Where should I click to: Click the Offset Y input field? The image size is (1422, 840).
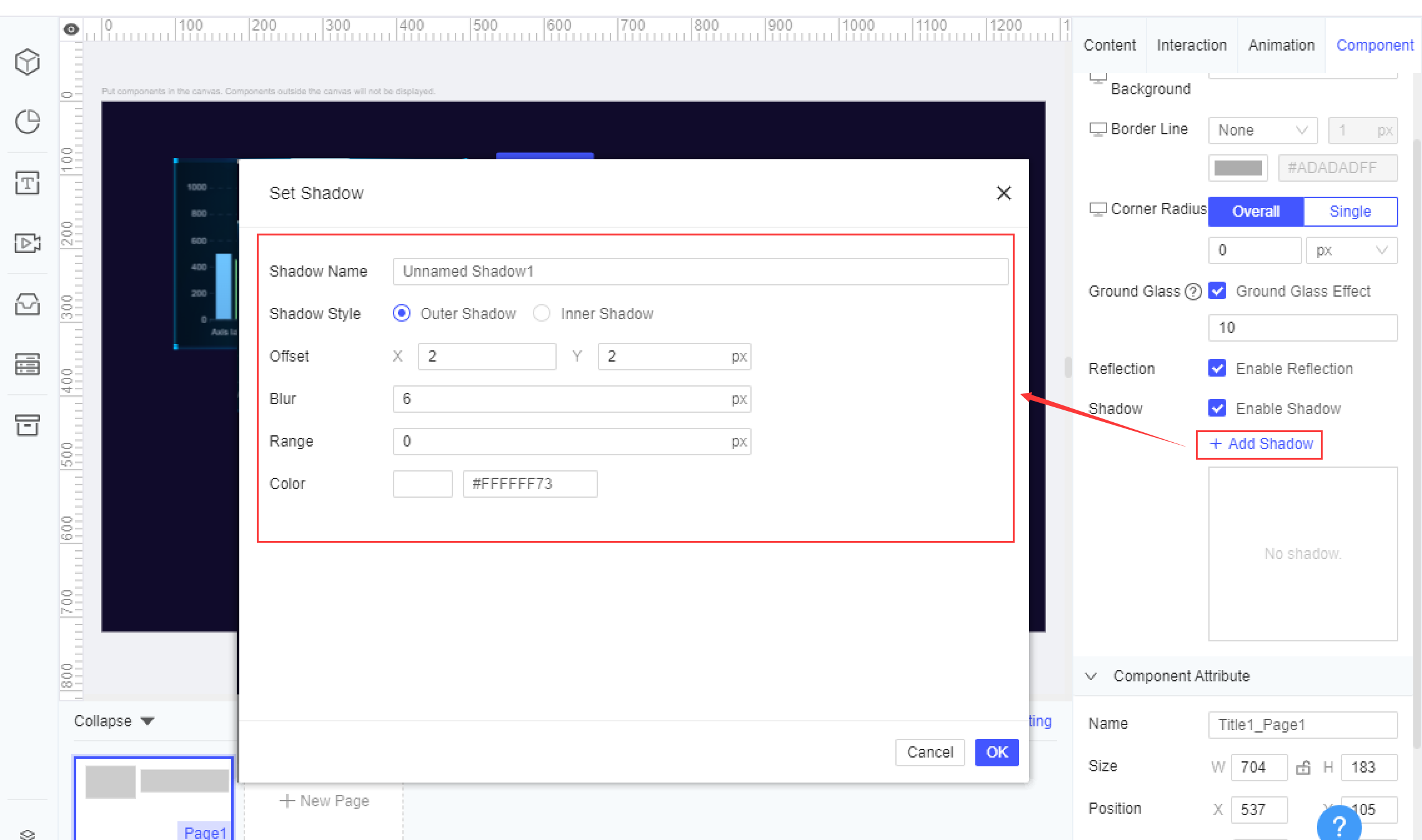(x=674, y=357)
